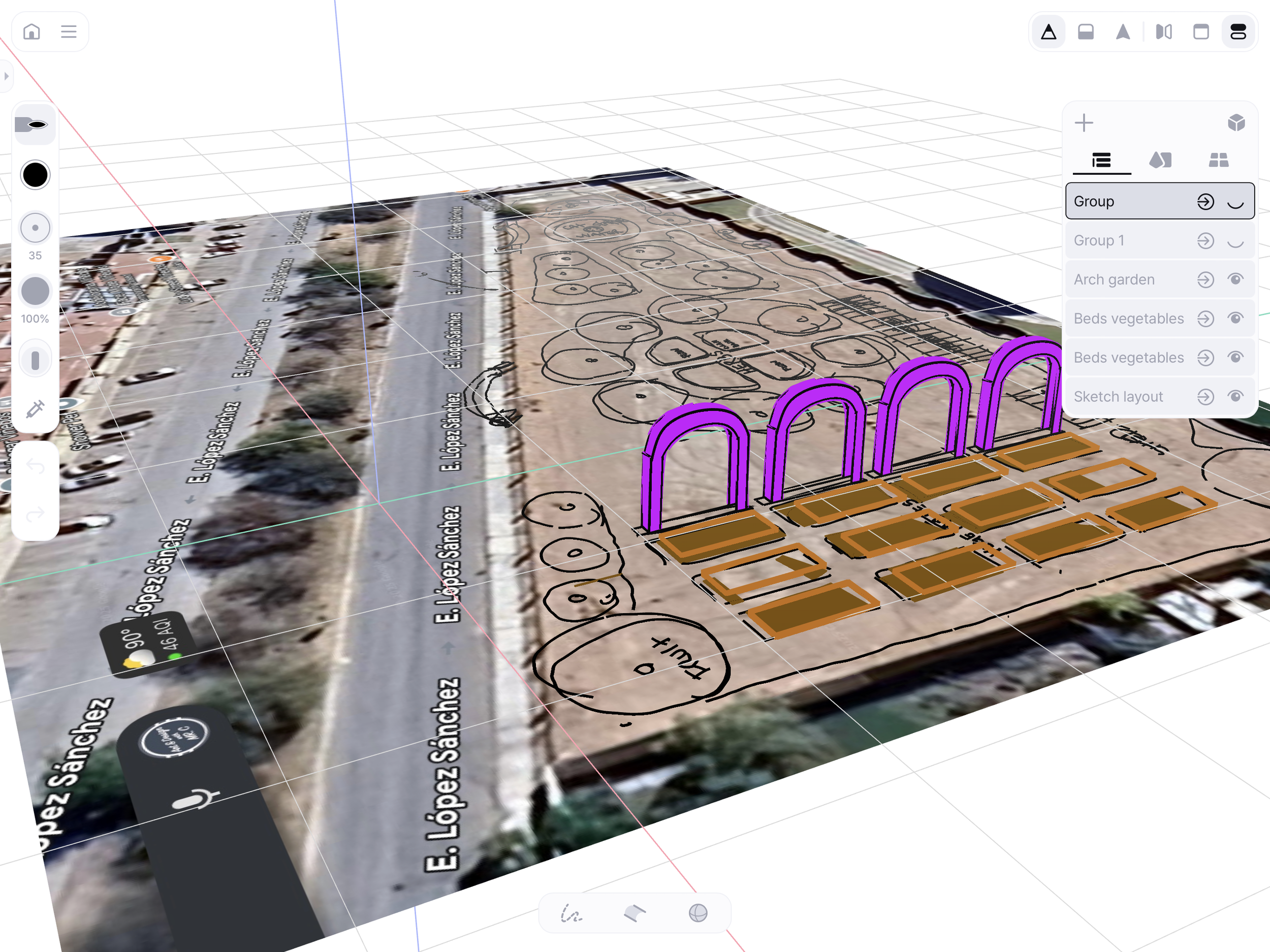Click the globe orbit icon at bottom
Screen dimensions: 1270x952
click(697, 913)
